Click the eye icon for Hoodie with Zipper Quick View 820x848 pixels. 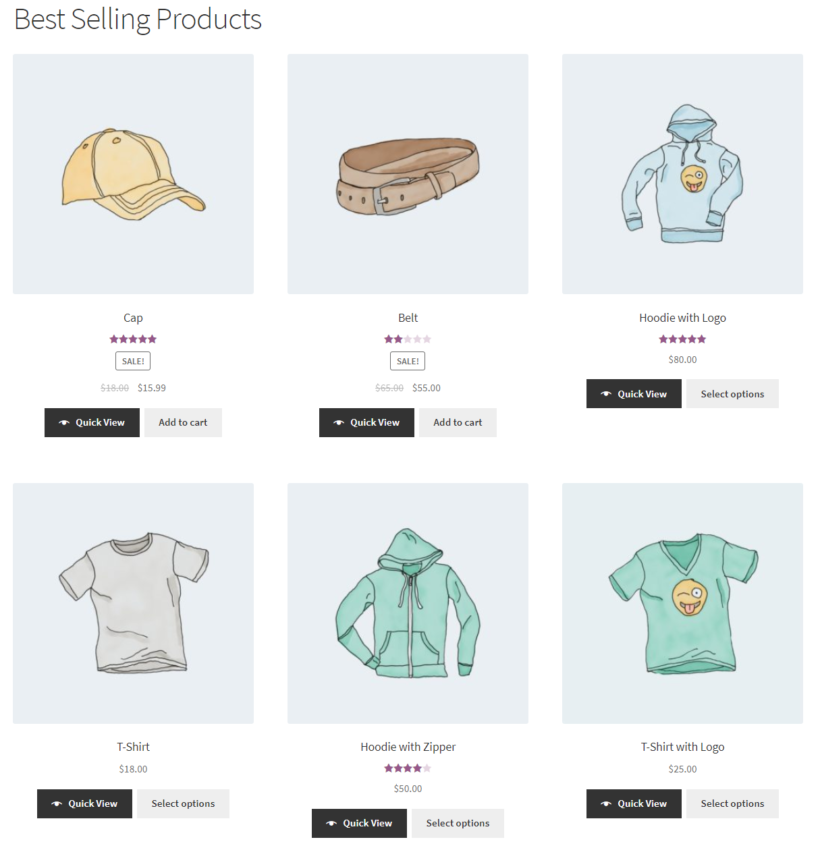pos(329,823)
